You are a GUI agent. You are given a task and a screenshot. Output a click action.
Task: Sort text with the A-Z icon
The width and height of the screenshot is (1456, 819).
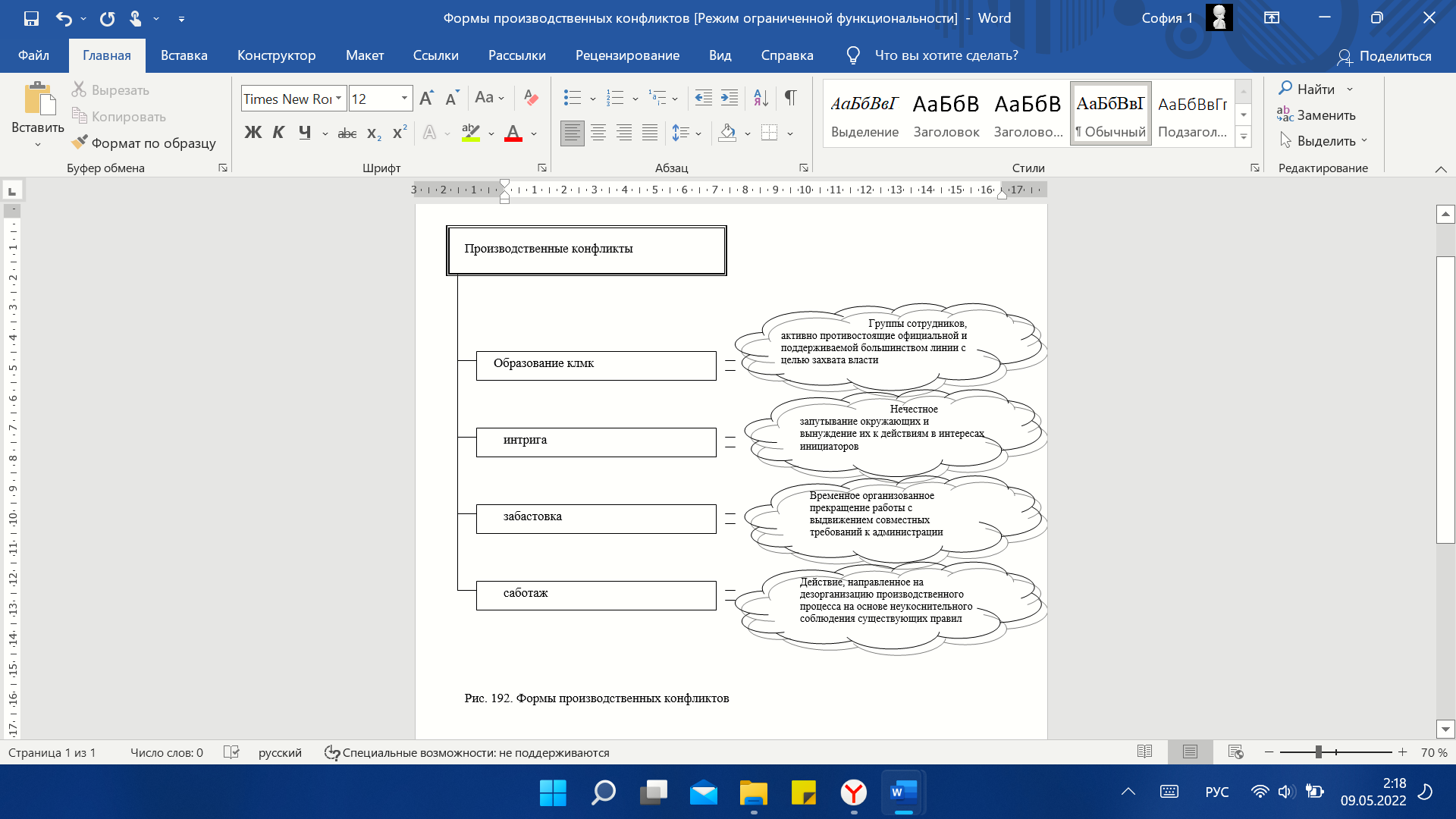pyautogui.click(x=761, y=98)
